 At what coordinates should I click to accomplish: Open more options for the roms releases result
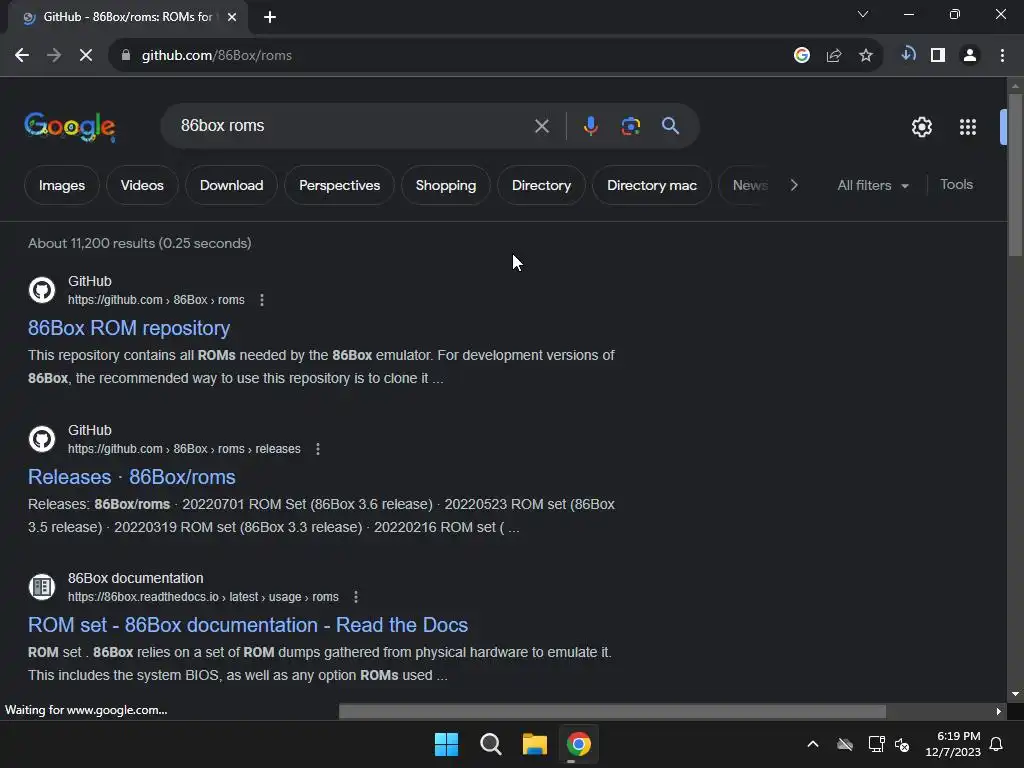317,449
